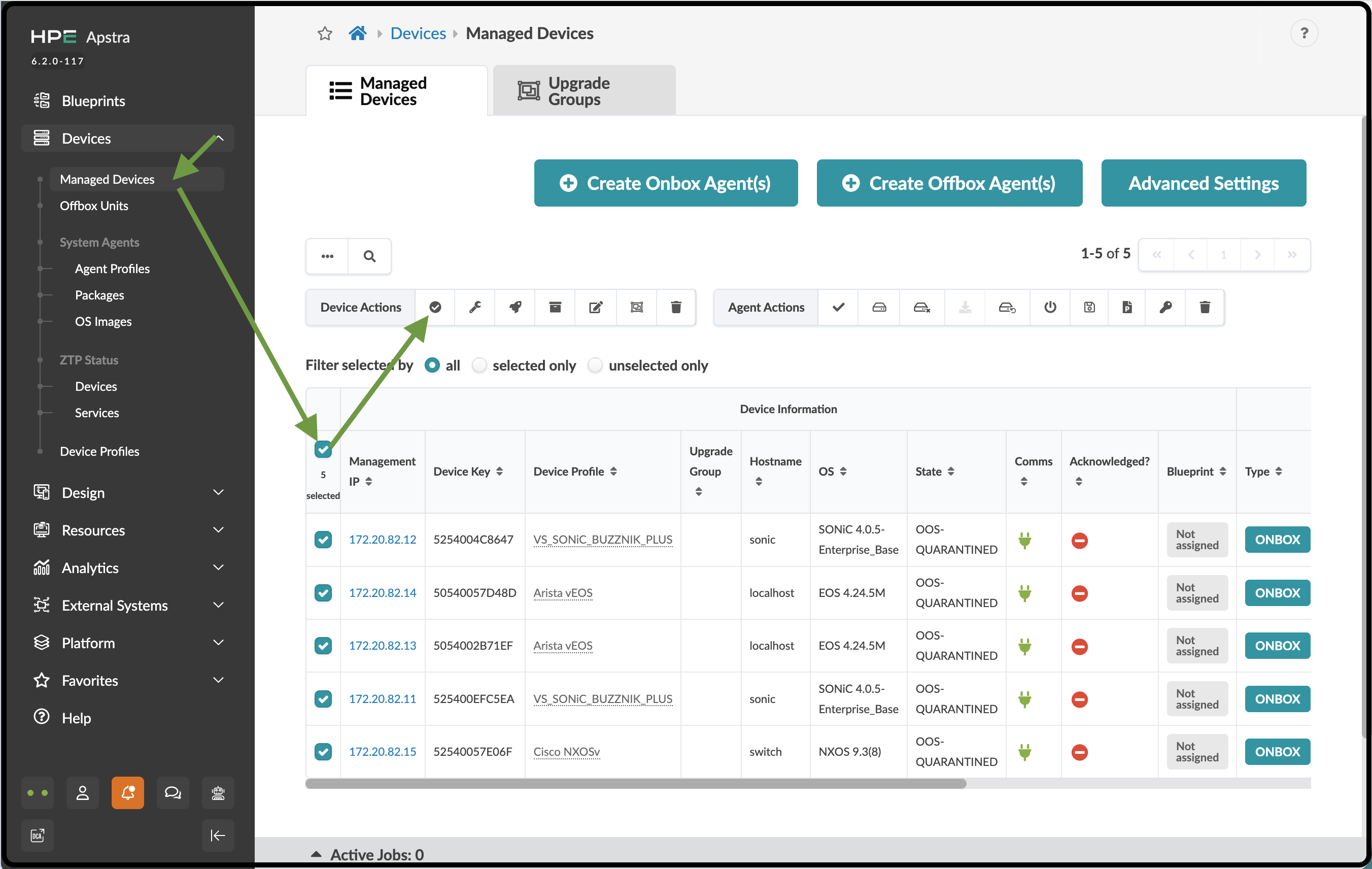Click the archive box icon in Device Actions
Image resolution: width=1372 pixels, height=869 pixels.
tap(555, 307)
